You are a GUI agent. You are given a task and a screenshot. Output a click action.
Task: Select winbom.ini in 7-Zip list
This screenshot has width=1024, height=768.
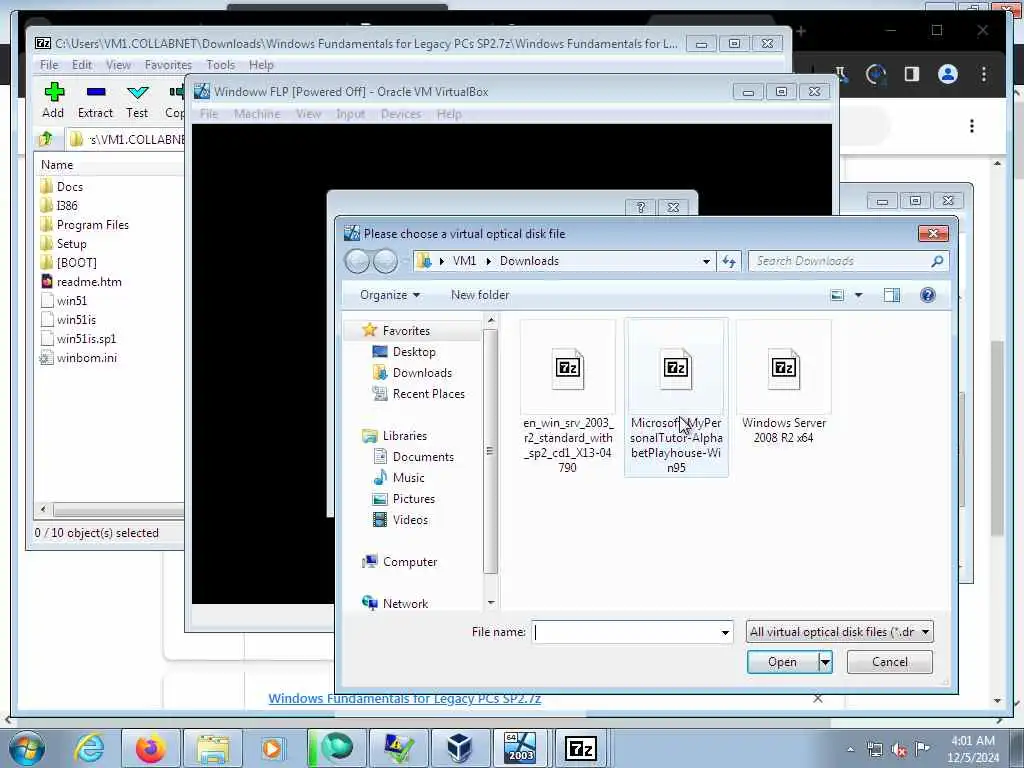86,358
